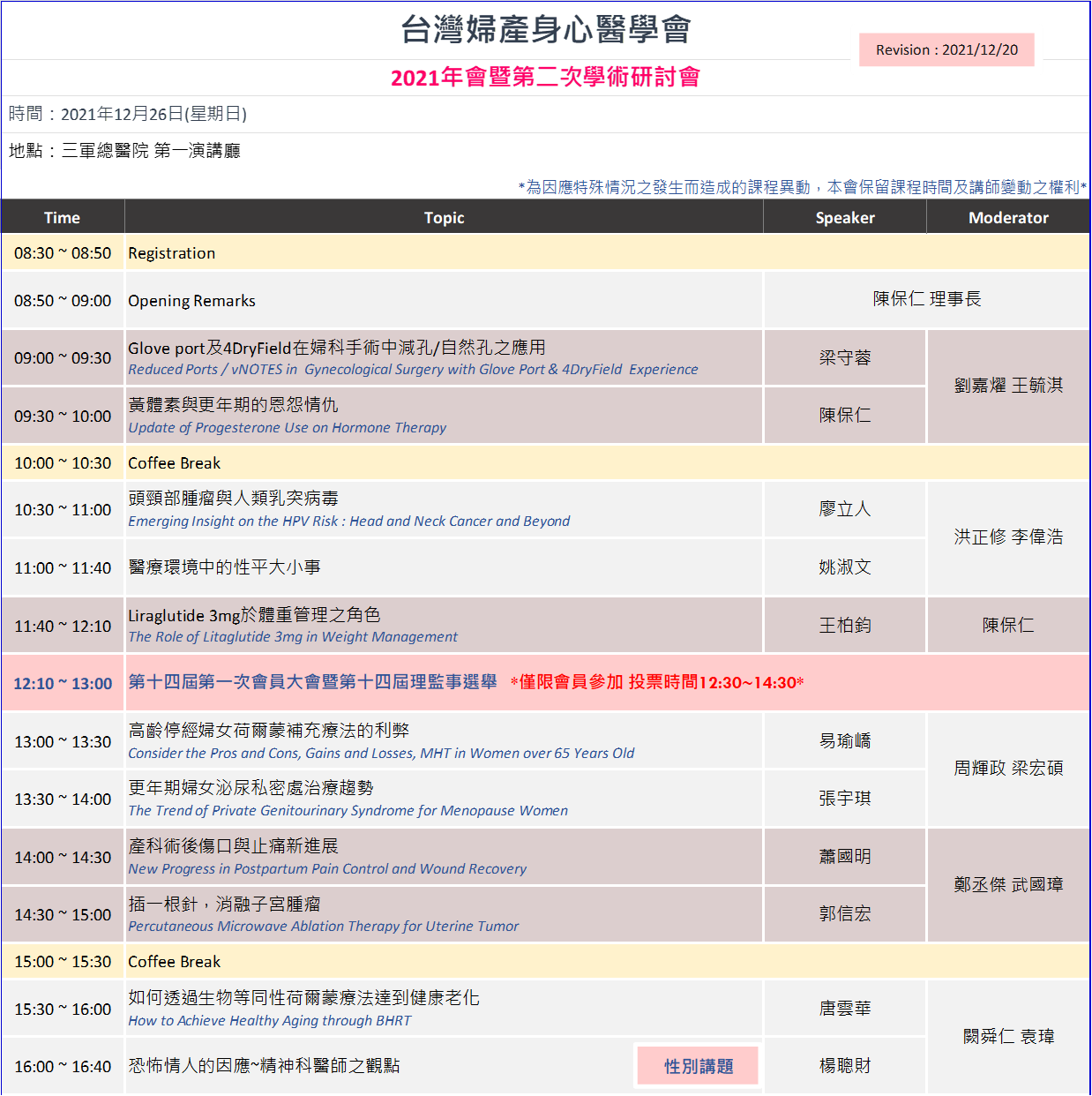Click the Revision 2021/12/20 label box
Image resolution: width=1092 pixels, height=1096 pixels.
click(x=946, y=49)
